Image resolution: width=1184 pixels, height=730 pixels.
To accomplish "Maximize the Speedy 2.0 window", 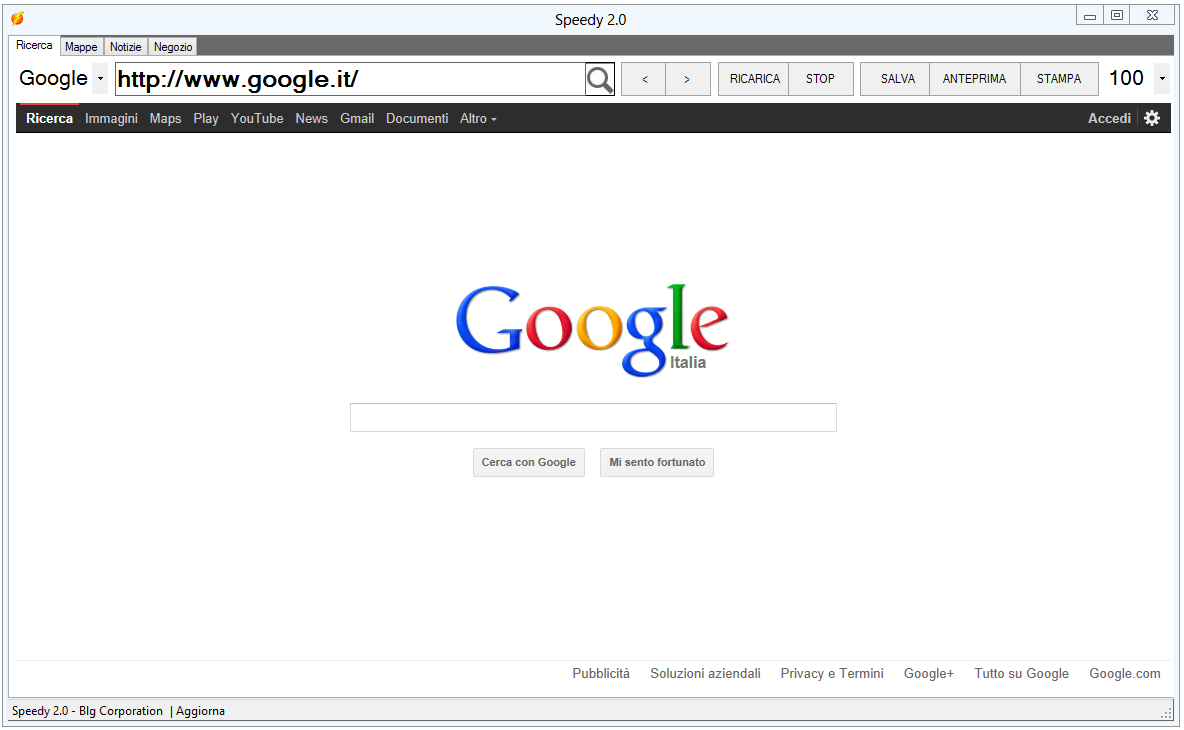I will (1116, 16).
